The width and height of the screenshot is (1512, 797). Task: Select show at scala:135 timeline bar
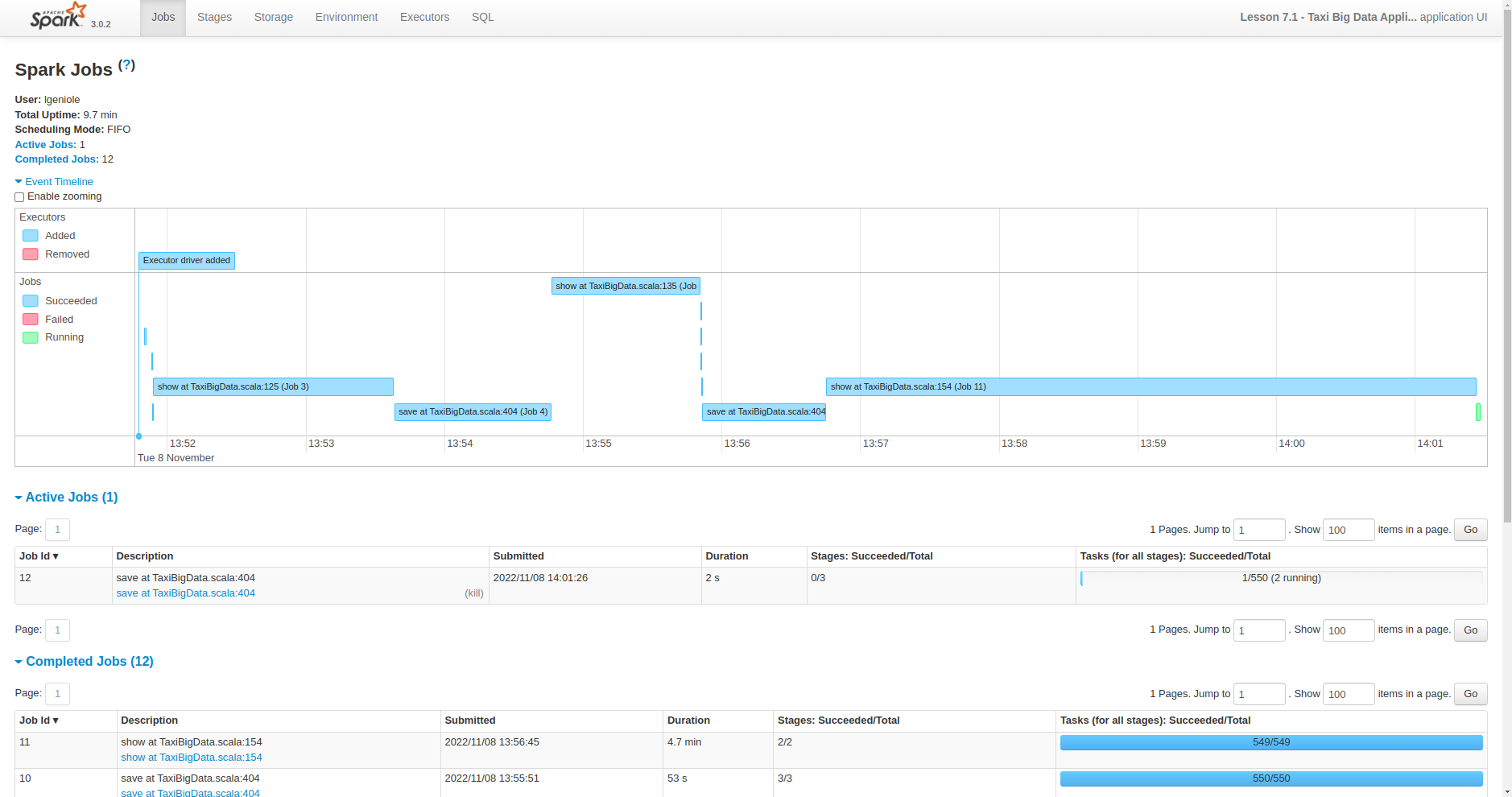coord(626,286)
